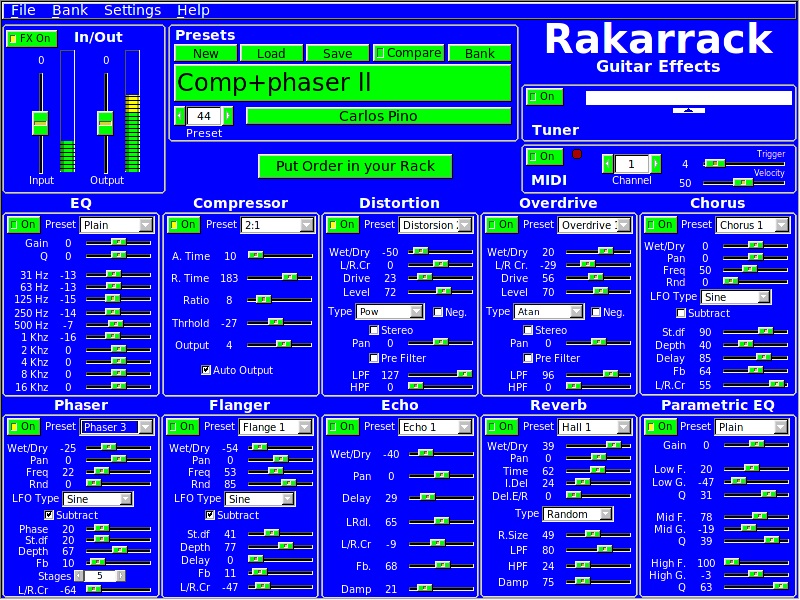
Task: Step to the previous preset number
Action: click(x=180, y=116)
